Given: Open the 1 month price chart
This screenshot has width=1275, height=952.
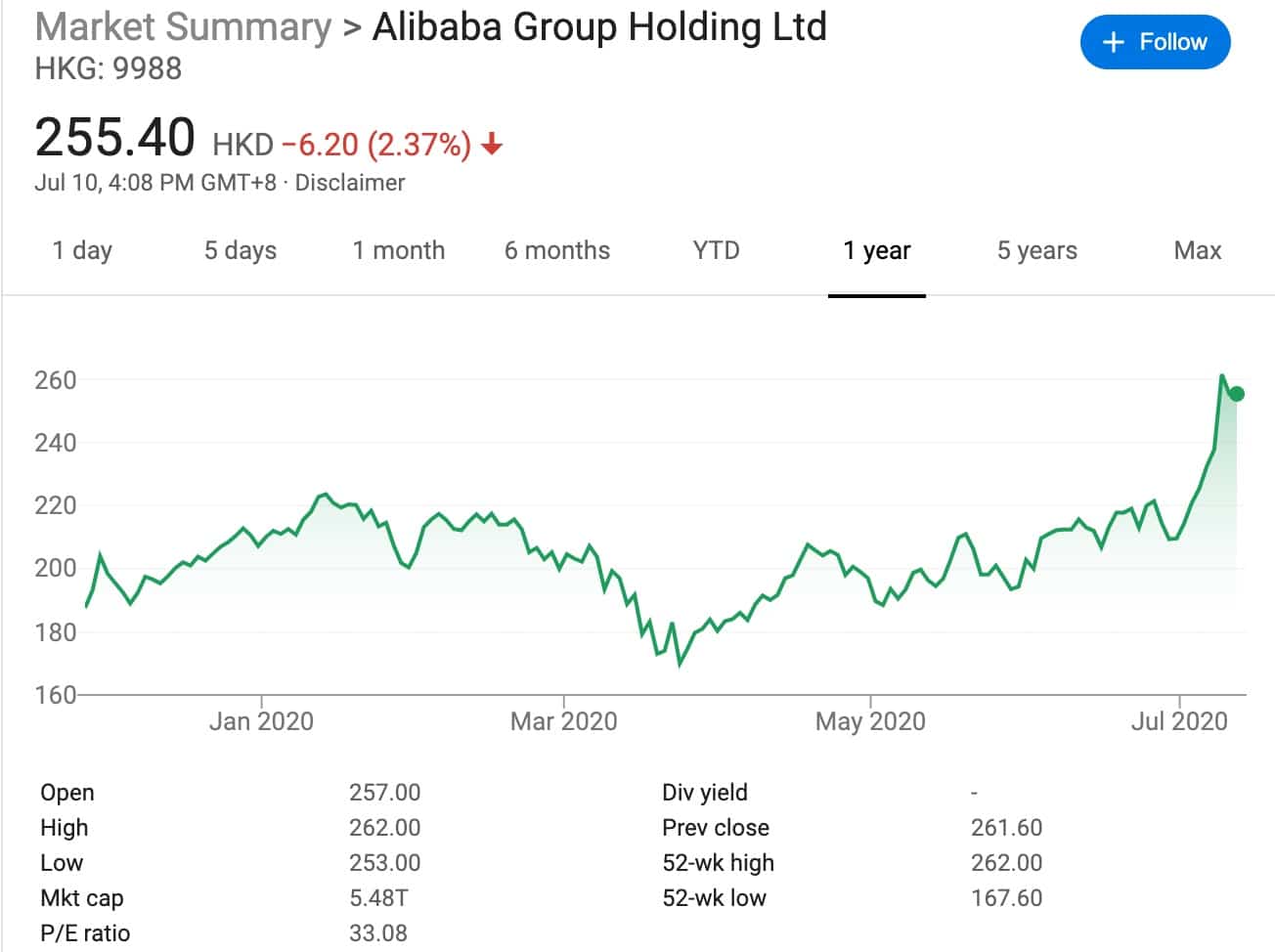Looking at the screenshot, I should pos(399,250).
